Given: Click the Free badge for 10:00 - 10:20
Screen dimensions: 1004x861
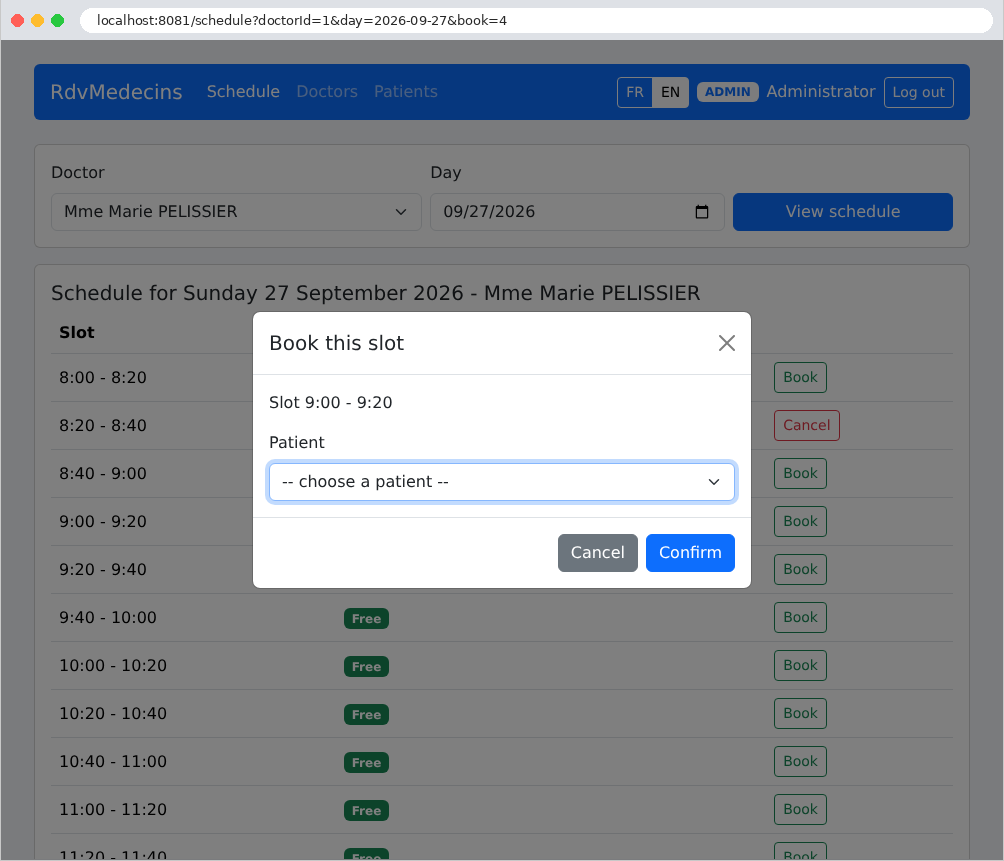Looking at the screenshot, I should [x=366, y=666].
